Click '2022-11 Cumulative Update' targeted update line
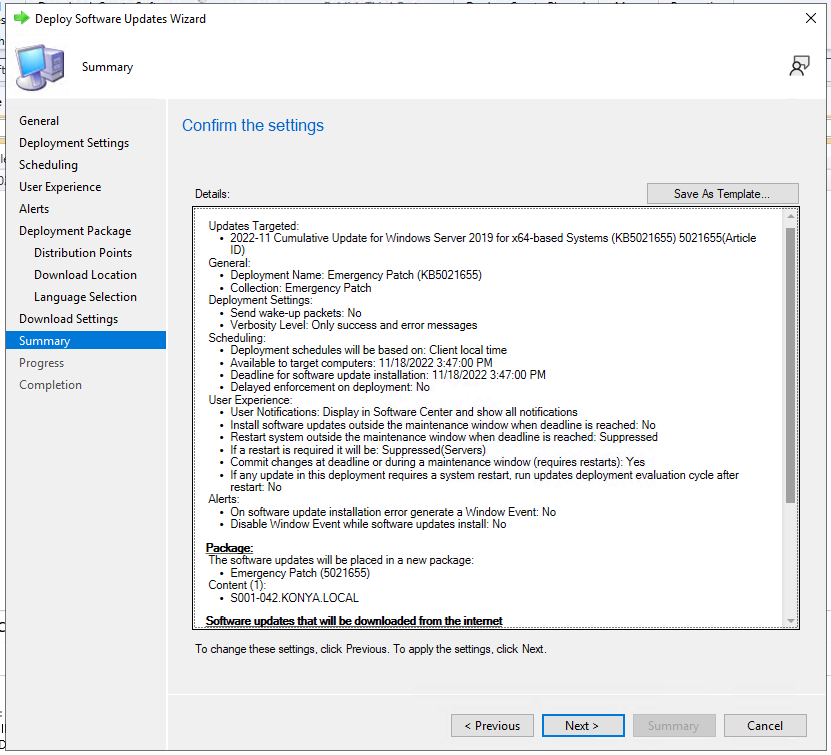The width and height of the screenshot is (831, 755). pyautogui.click(x=493, y=244)
